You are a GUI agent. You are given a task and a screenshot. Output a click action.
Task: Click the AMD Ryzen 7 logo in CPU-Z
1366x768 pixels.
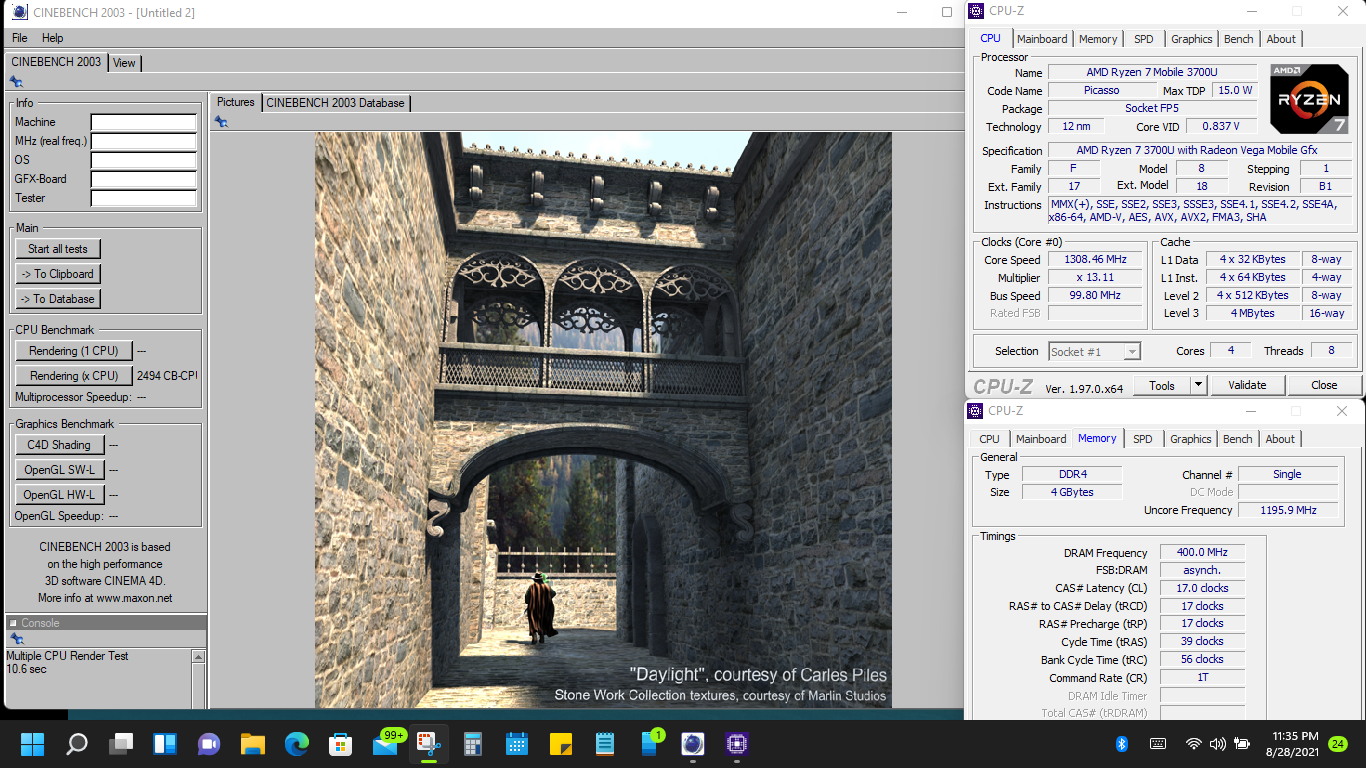point(1309,99)
